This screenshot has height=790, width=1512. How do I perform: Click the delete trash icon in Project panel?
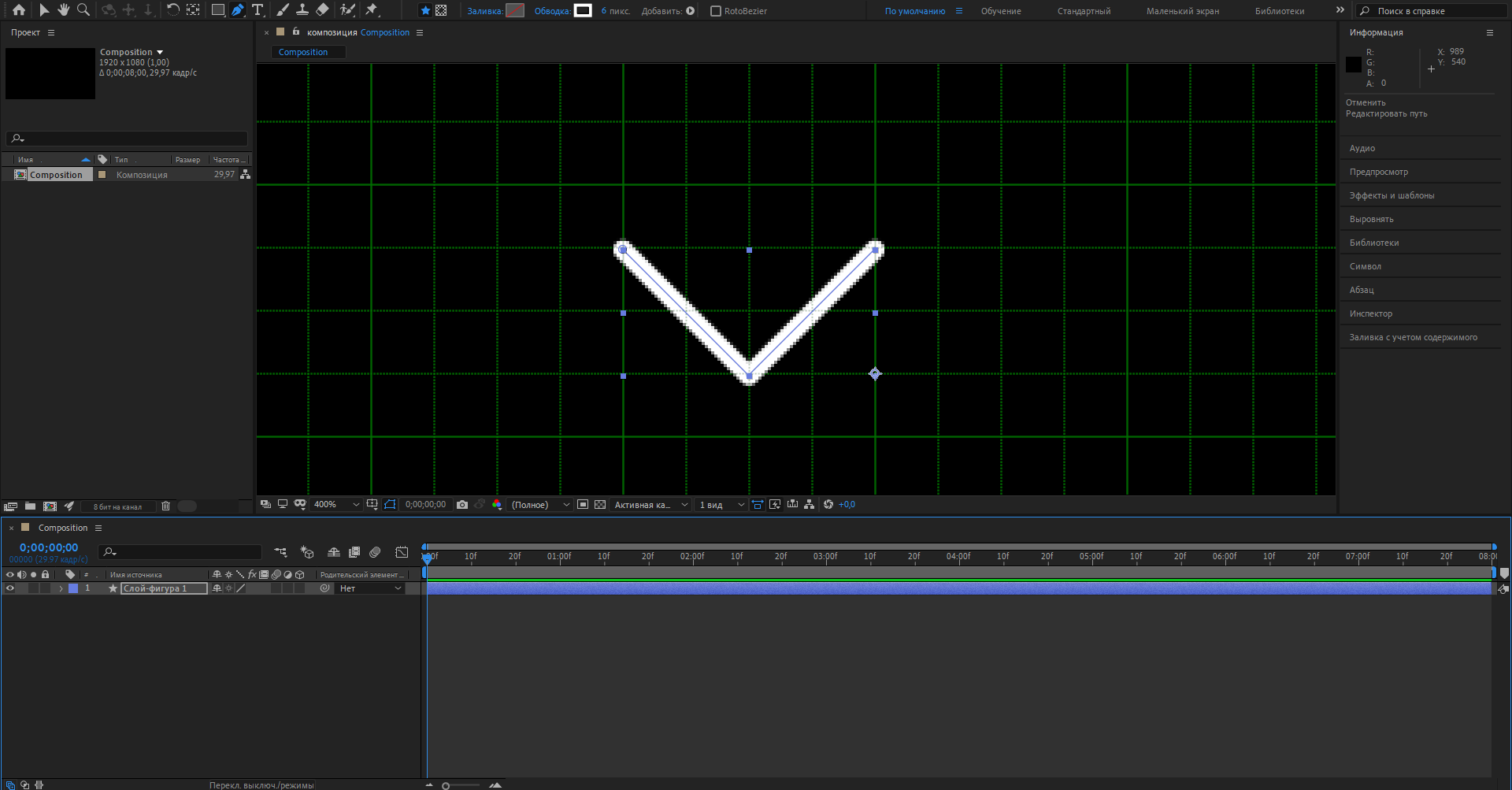(x=165, y=506)
